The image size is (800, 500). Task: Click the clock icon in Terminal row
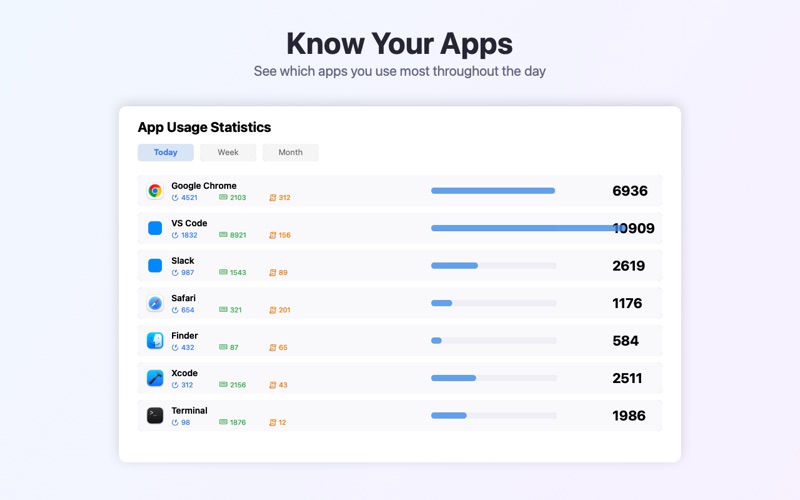tap(175, 422)
